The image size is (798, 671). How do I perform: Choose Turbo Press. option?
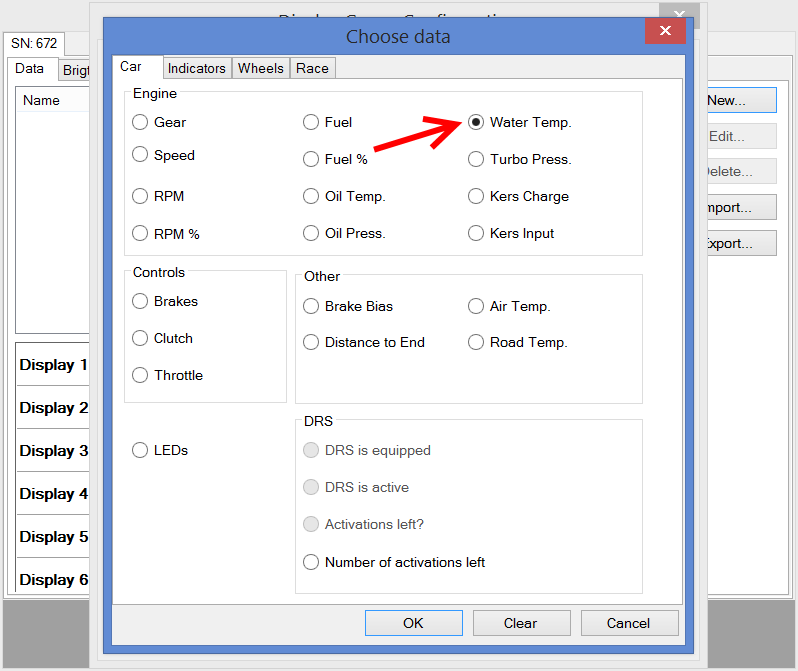pyautogui.click(x=476, y=159)
